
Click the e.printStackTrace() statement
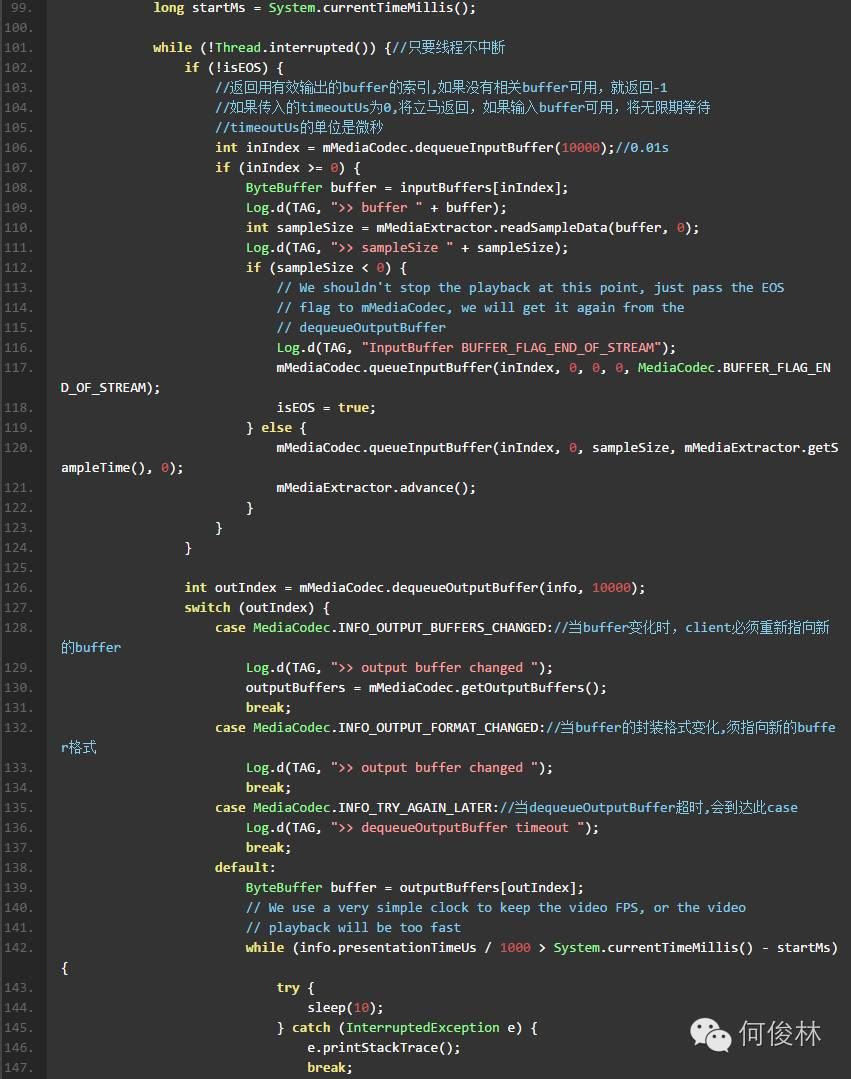[x=384, y=1047]
